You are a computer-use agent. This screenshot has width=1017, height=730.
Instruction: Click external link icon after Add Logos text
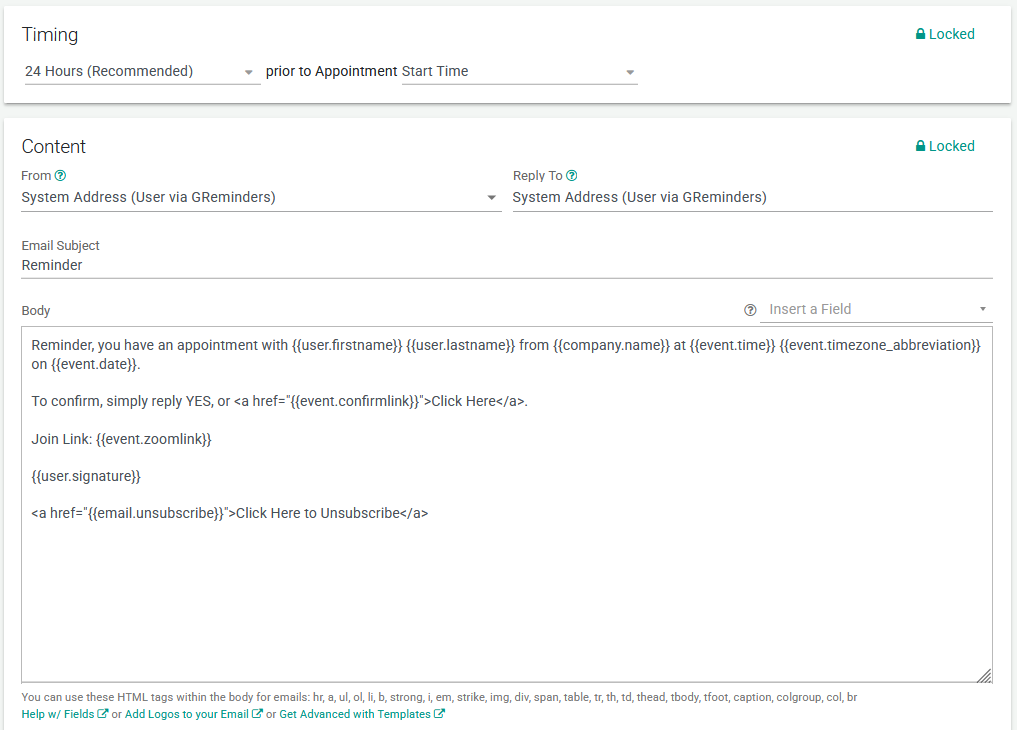pyautogui.click(x=258, y=714)
